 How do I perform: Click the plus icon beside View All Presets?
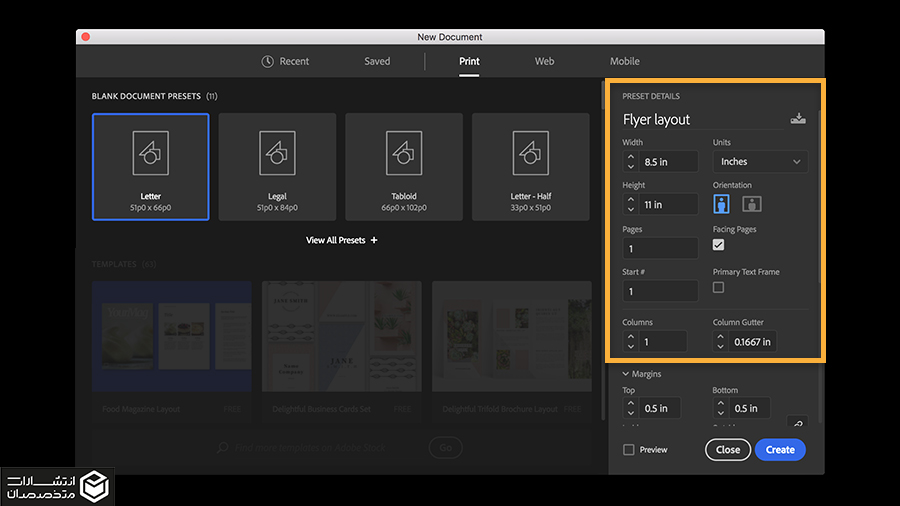tap(374, 240)
